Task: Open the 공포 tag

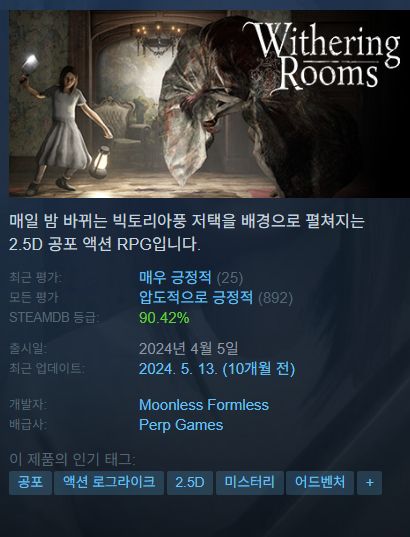Action: [30, 483]
